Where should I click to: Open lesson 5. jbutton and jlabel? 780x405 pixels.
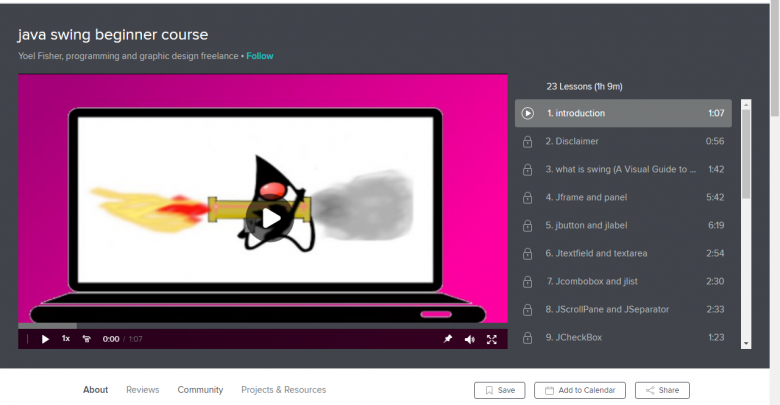point(623,225)
